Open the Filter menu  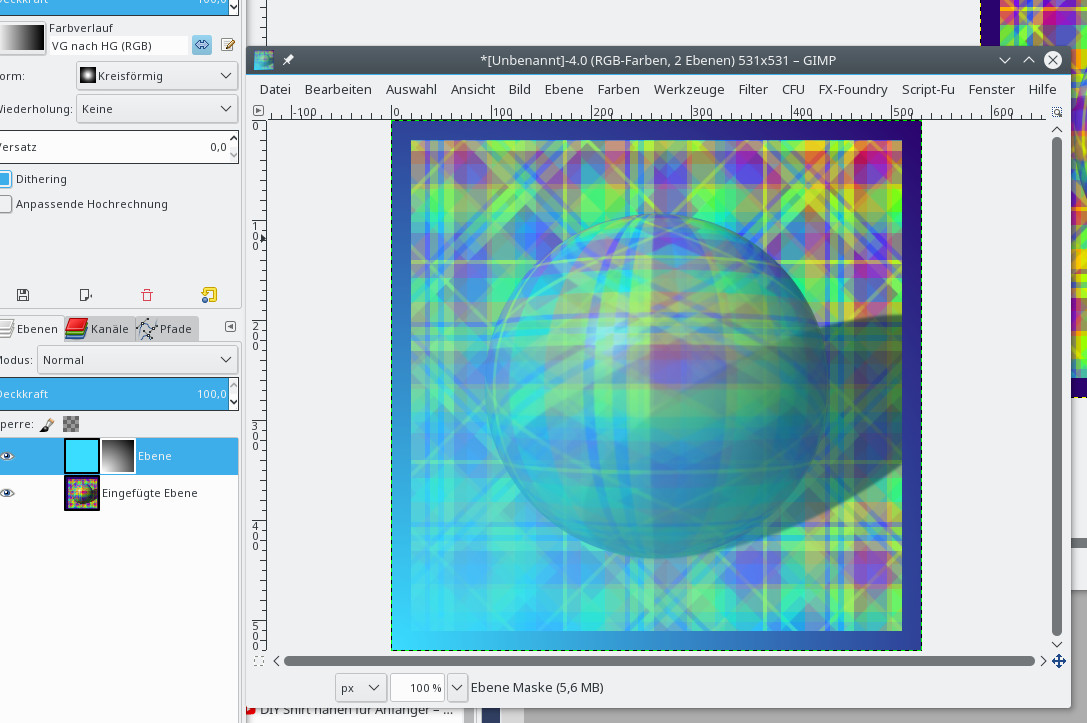(x=753, y=89)
